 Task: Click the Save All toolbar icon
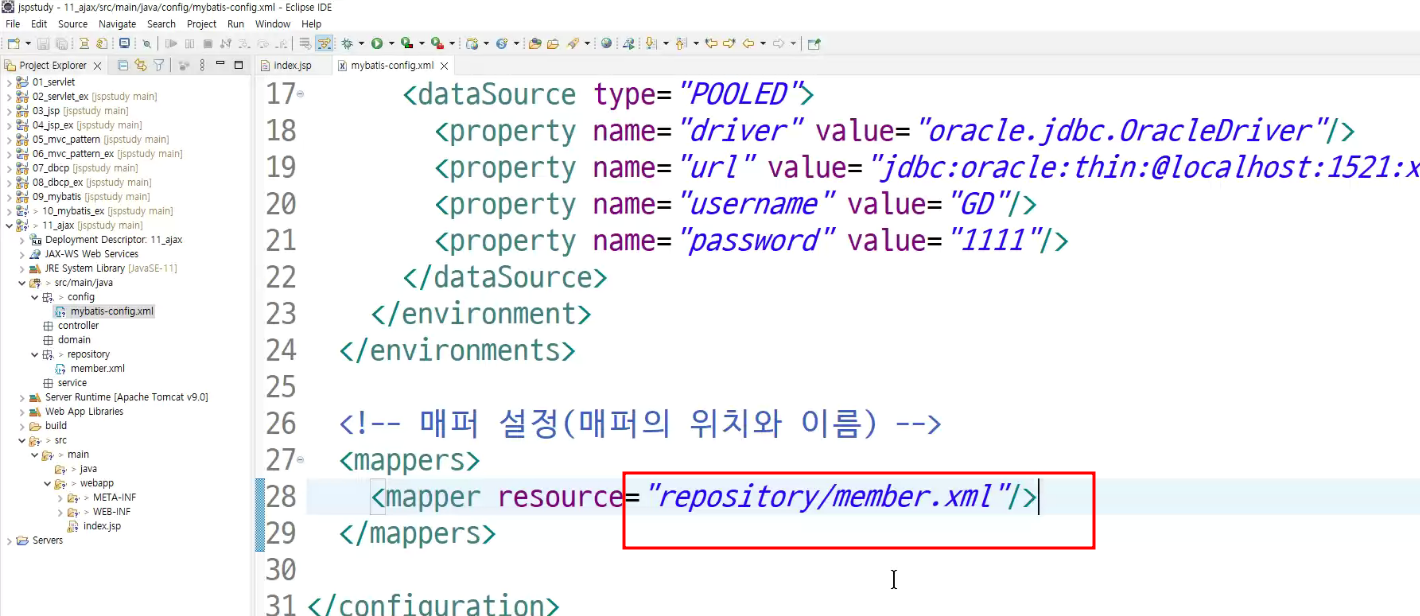click(61, 44)
